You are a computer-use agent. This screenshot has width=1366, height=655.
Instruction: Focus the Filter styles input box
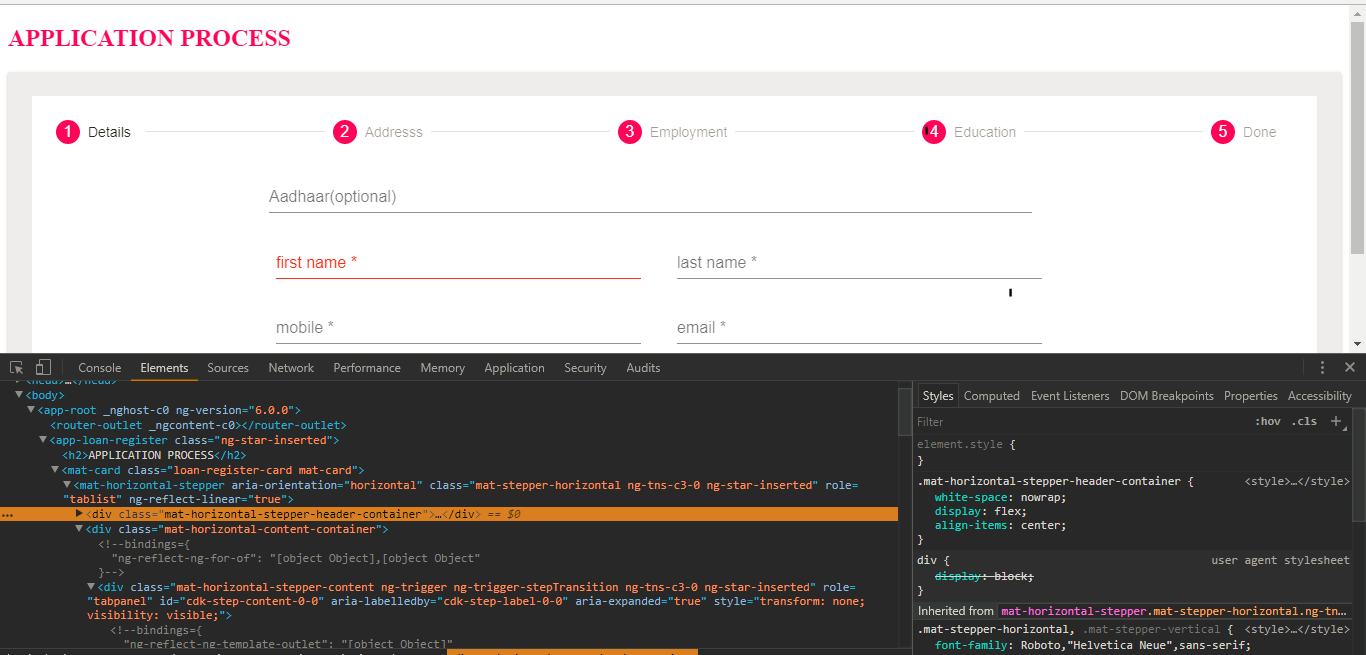point(1080,422)
